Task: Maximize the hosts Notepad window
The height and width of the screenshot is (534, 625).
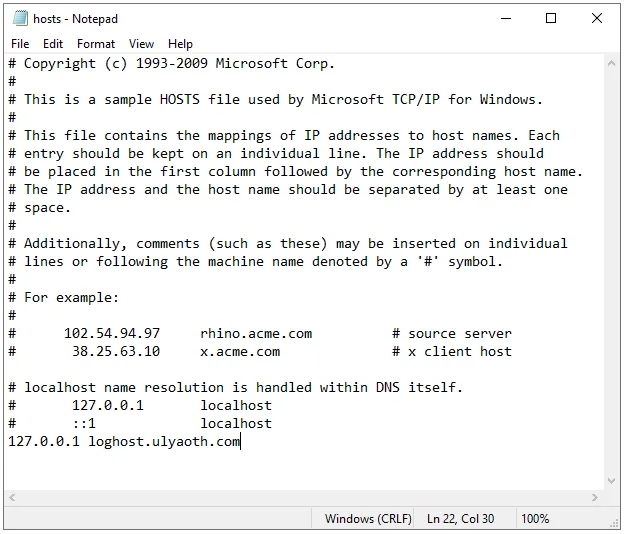Action: click(551, 19)
